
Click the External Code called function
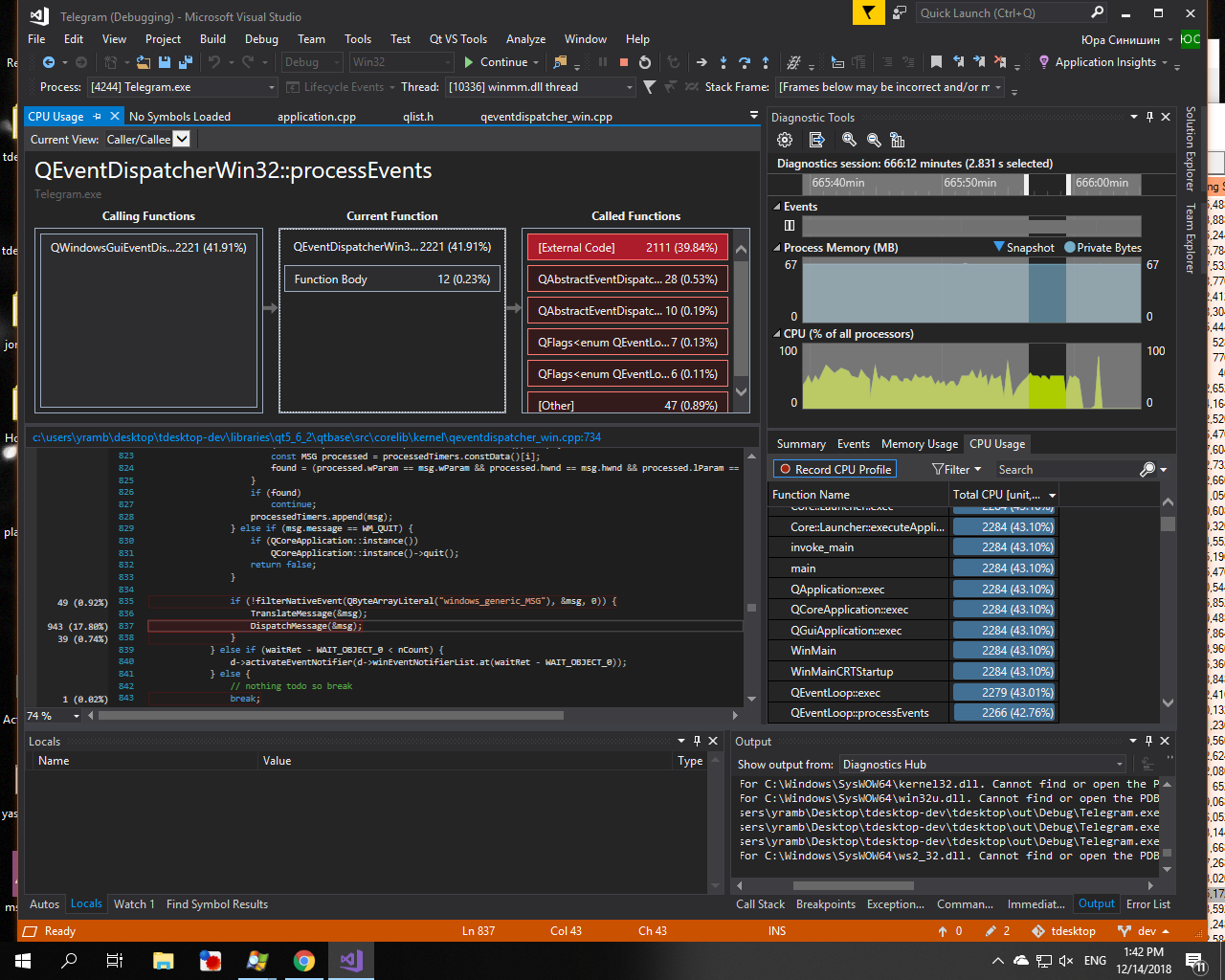click(628, 248)
